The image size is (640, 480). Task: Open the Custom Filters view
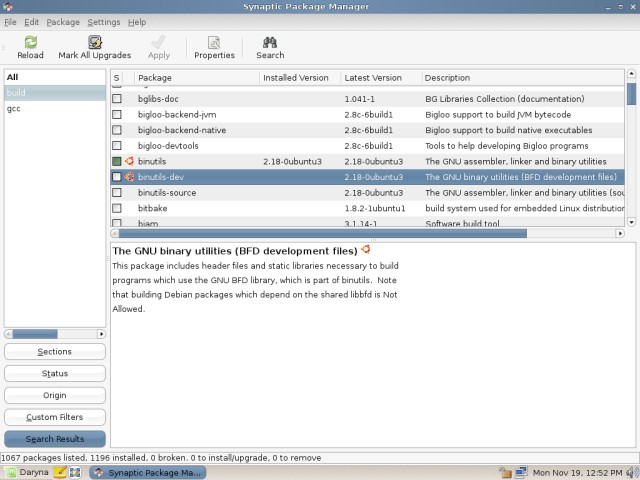point(55,417)
